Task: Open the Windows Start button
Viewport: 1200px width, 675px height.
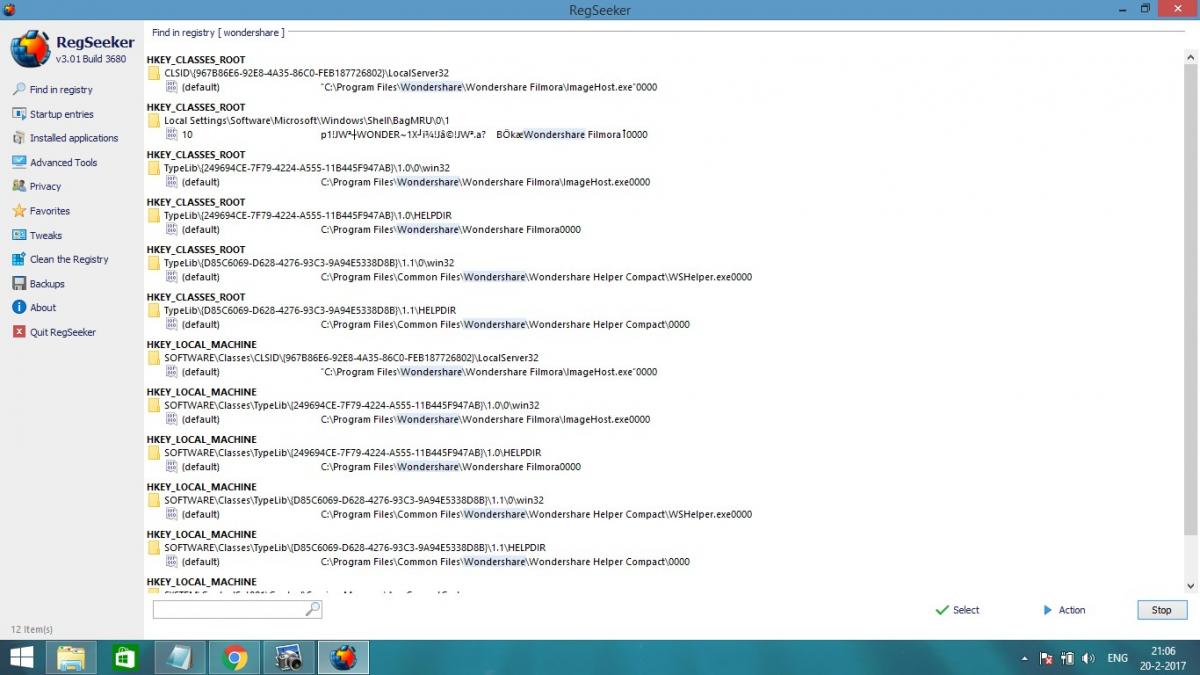Action: (21, 657)
